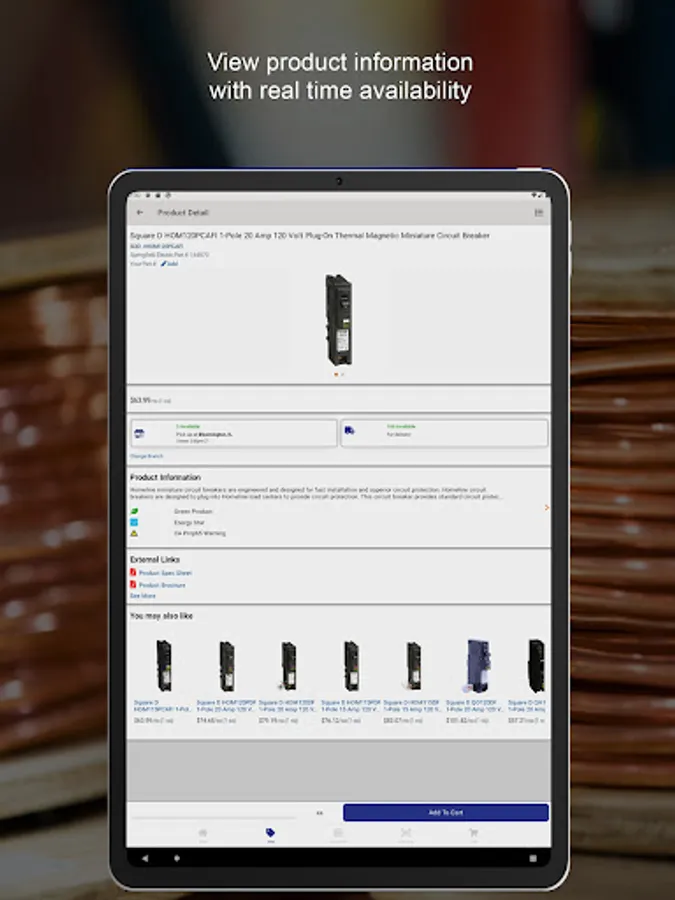Open the scanner tab in bottom navigation
The image size is (675, 900).
point(406,835)
